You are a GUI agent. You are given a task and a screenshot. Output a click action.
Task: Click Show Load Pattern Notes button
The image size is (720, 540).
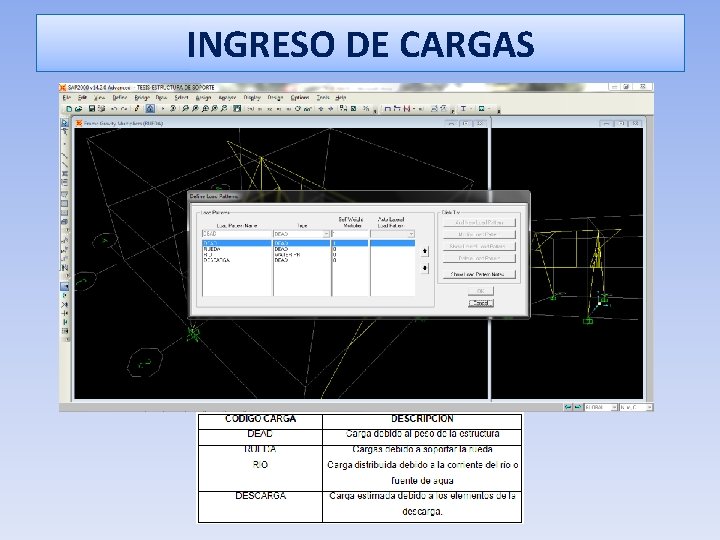479,274
